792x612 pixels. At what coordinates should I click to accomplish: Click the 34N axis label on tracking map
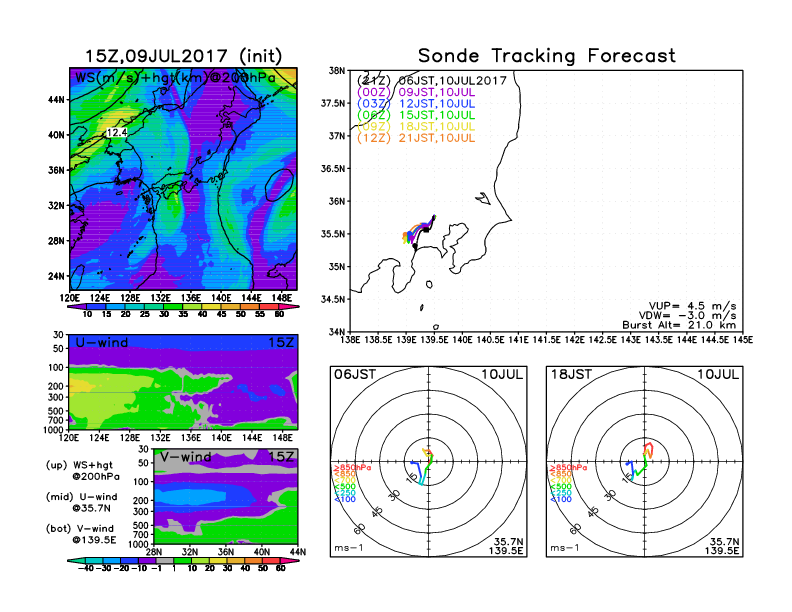pyautogui.click(x=337, y=332)
